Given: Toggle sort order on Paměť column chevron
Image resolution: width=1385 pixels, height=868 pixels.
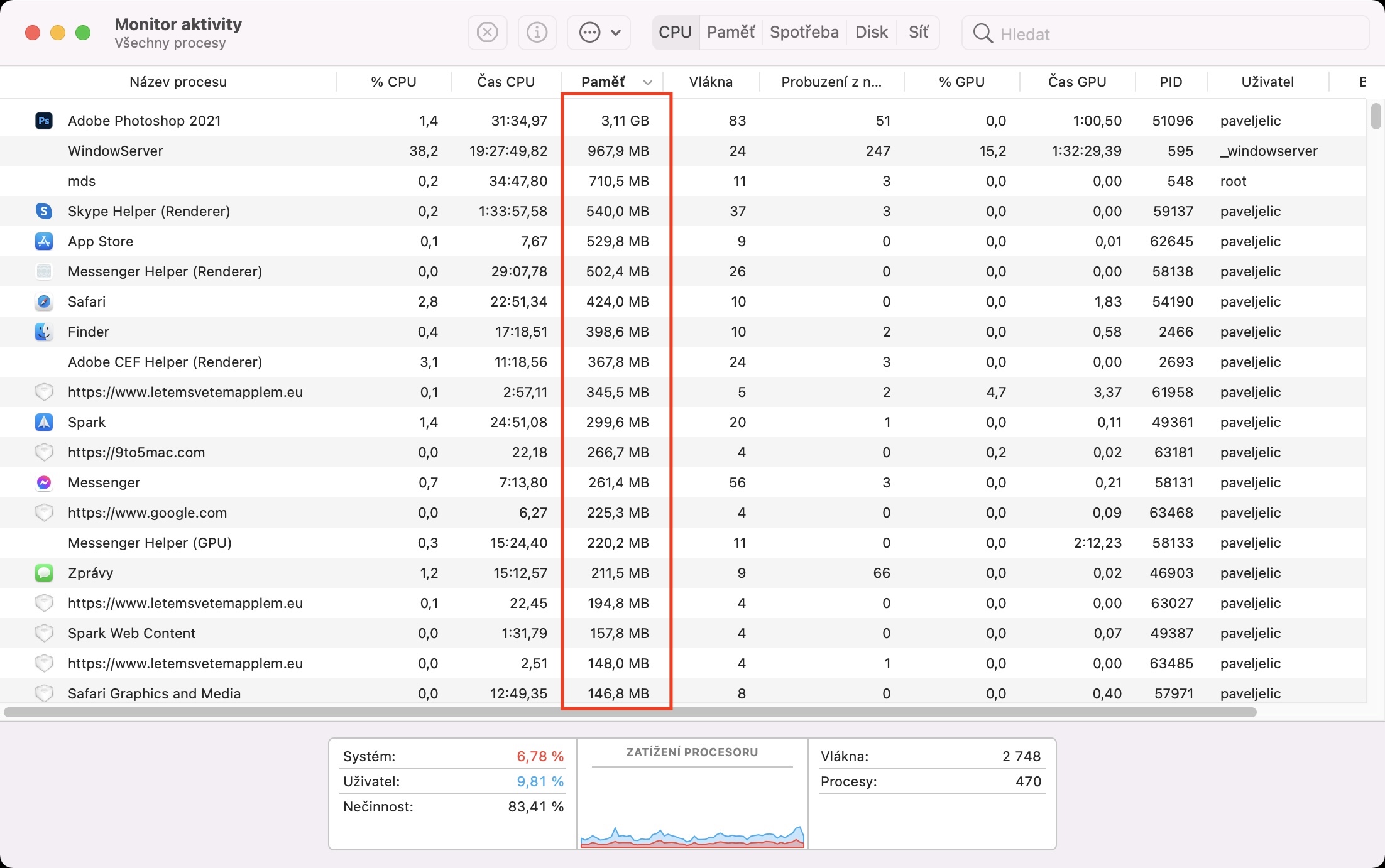Looking at the screenshot, I should [x=648, y=82].
